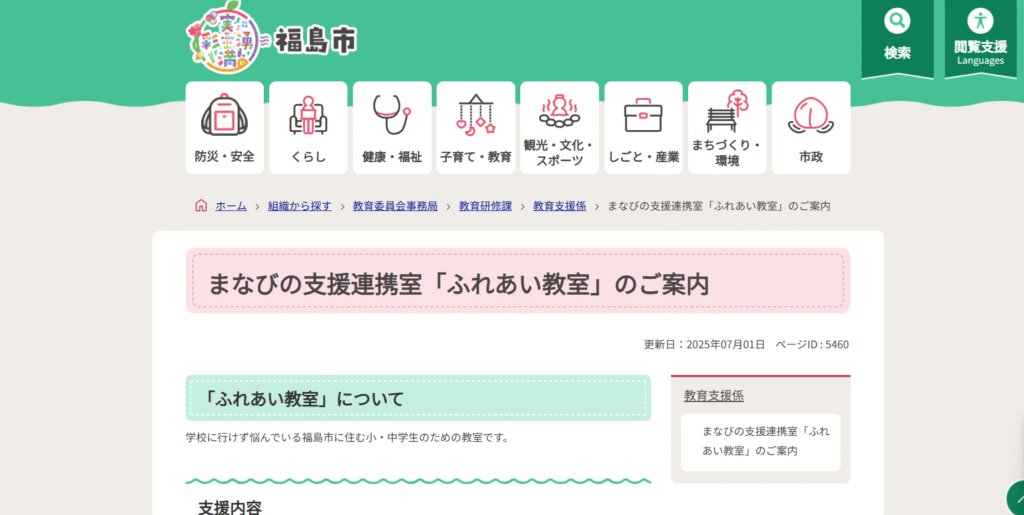Select the 福島市 site title text
This screenshot has width=1024, height=515.
point(316,41)
